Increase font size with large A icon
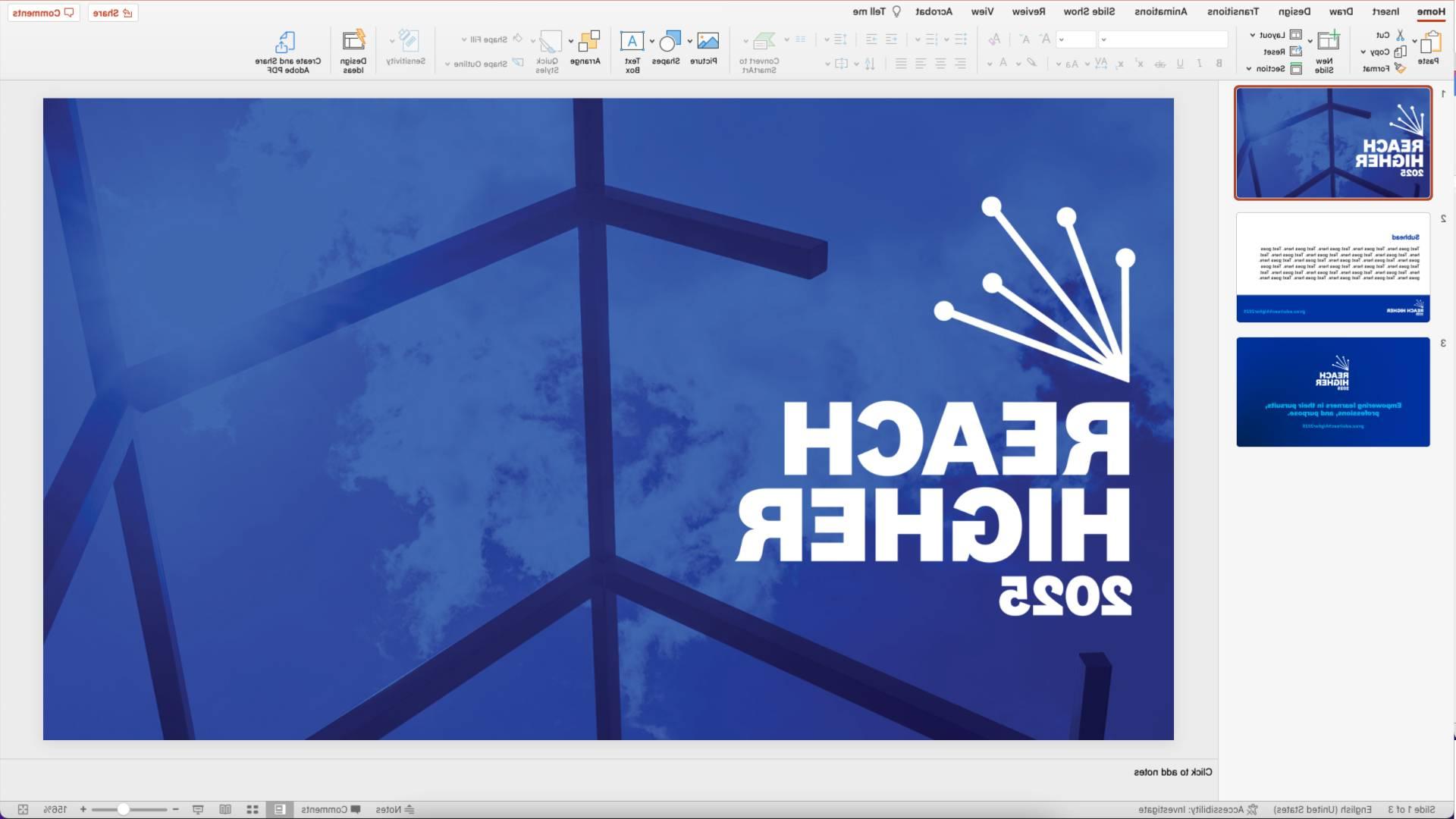Screen dimensions: 1456x819 (x=1045, y=39)
